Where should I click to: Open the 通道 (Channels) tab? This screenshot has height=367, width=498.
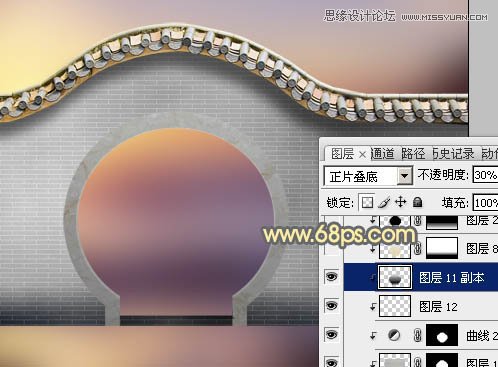(383, 154)
